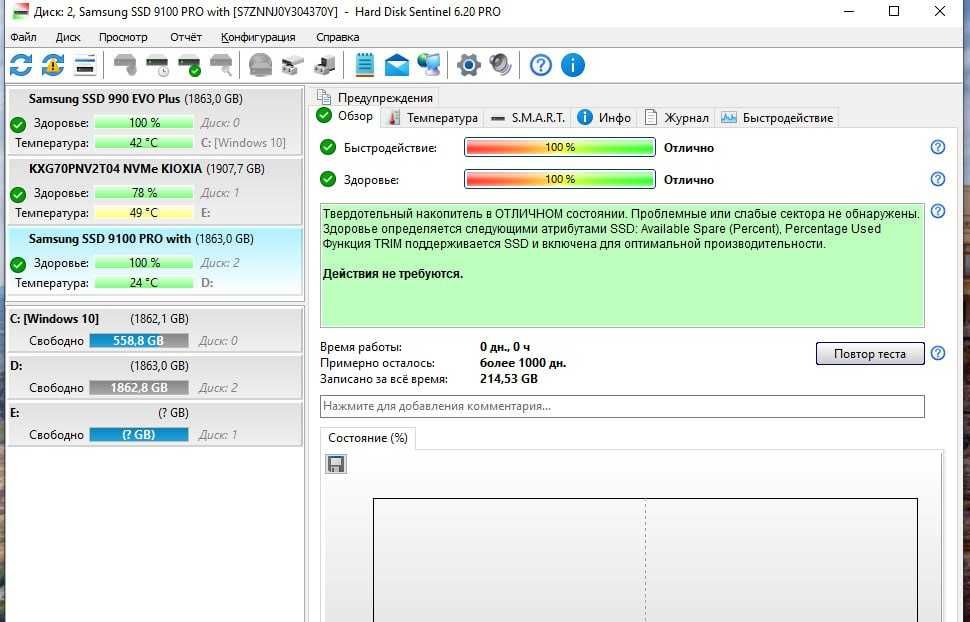Click the disk-with-clock toolbar icon
This screenshot has height=622, width=970.
point(158,65)
